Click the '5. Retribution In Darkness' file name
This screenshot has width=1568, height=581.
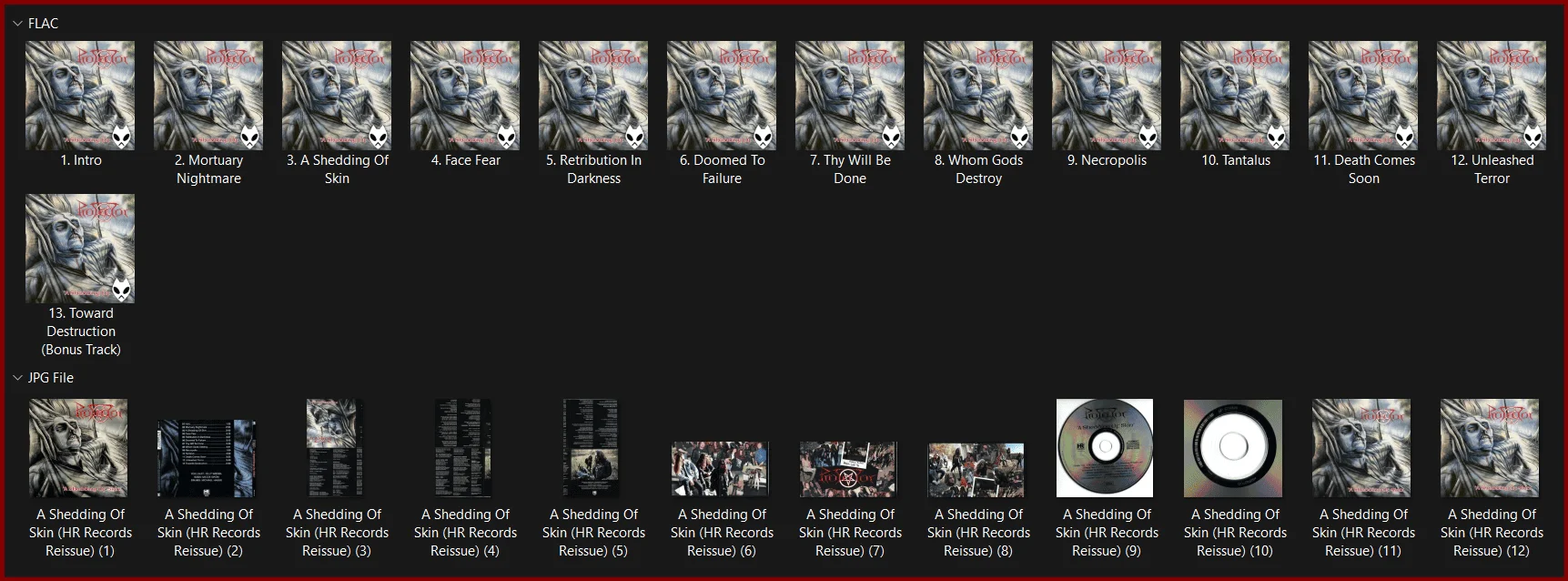594,169
